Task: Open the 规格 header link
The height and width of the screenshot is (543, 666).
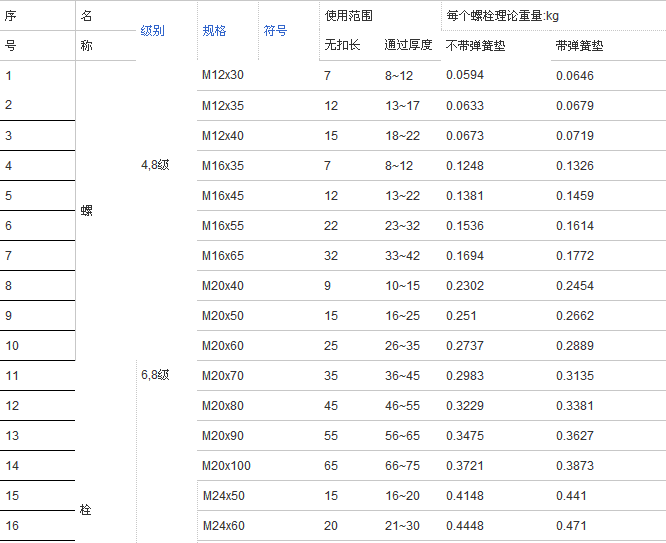Action: coord(214,31)
